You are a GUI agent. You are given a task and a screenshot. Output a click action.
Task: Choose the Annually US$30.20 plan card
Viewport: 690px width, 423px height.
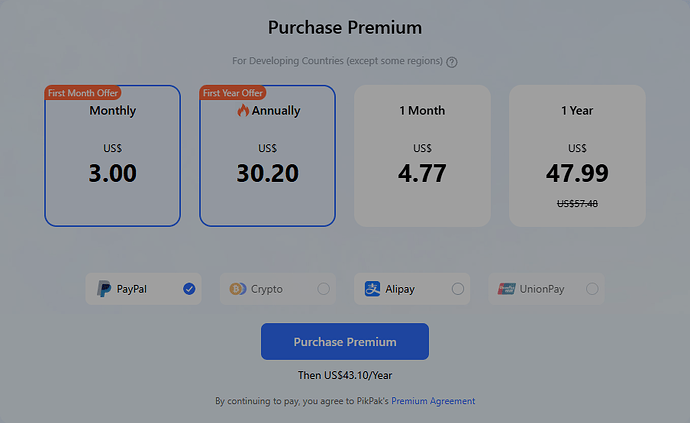pos(268,156)
